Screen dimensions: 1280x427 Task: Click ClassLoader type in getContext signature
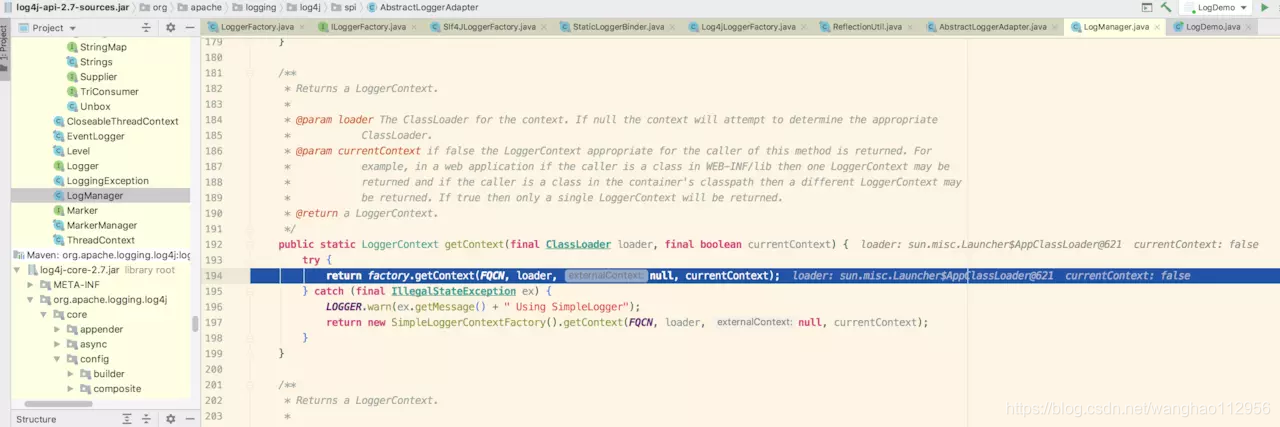pos(578,245)
